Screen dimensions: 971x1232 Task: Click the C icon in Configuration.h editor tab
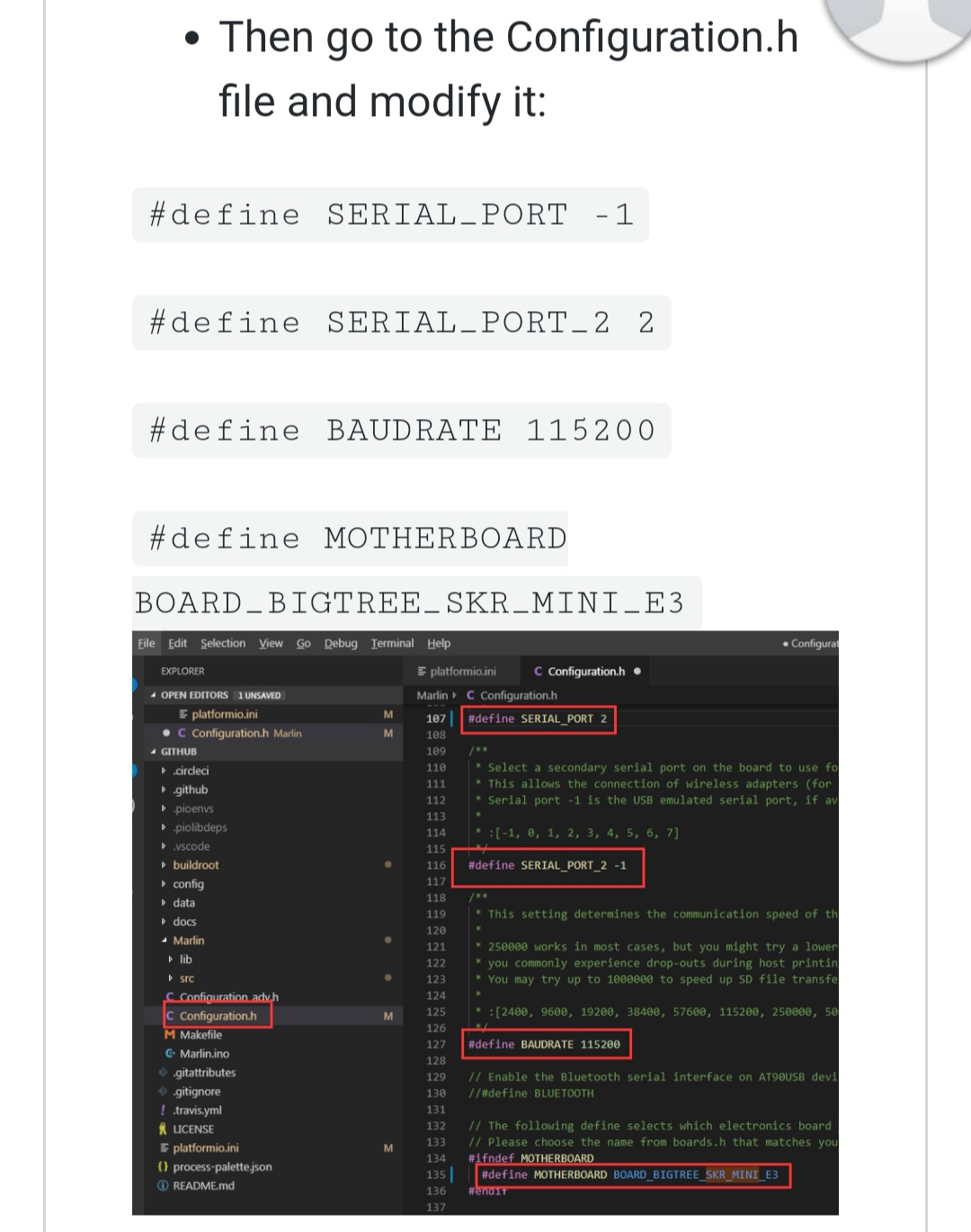pyautogui.click(x=538, y=672)
